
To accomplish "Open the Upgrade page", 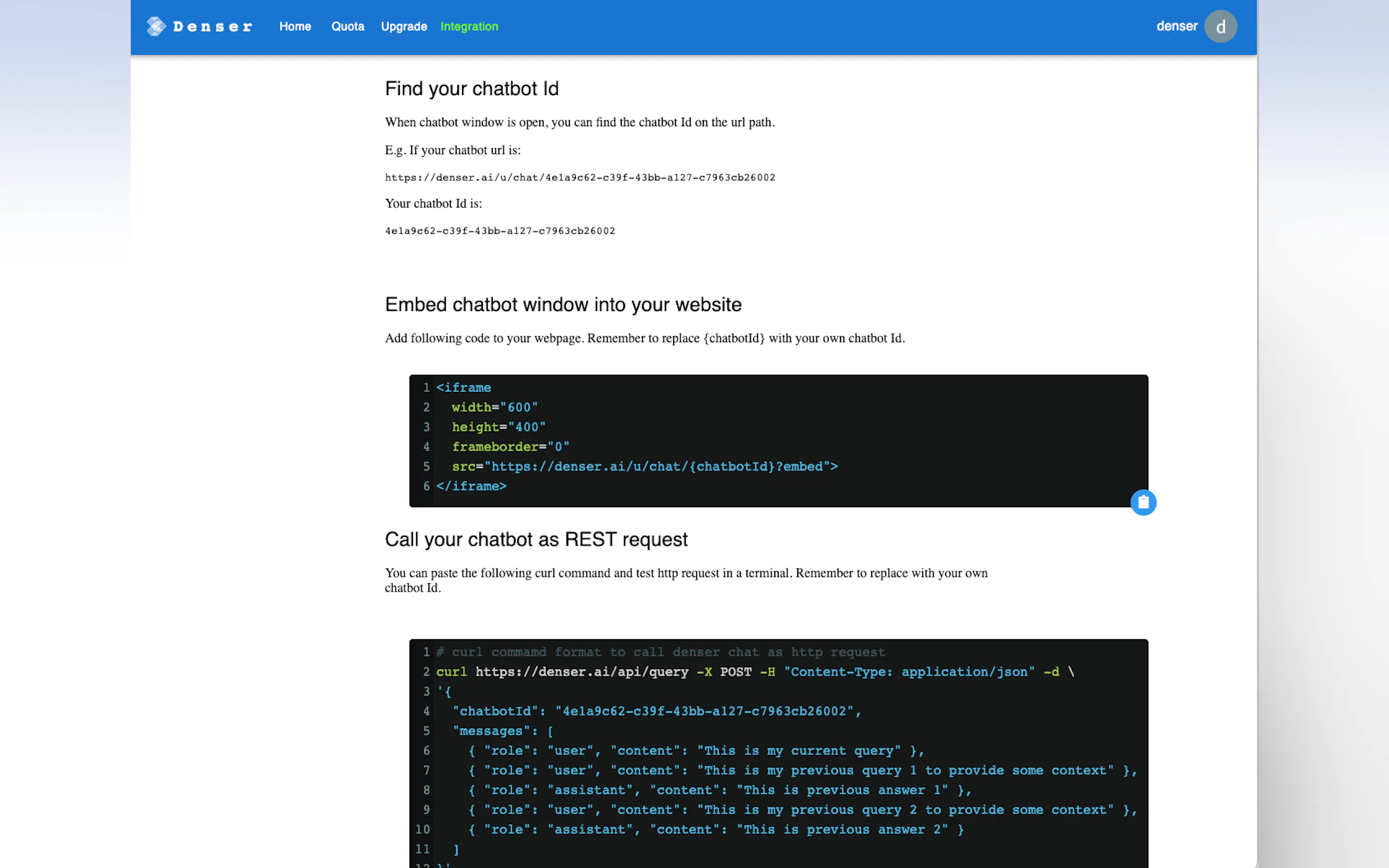I will click(x=404, y=26).
